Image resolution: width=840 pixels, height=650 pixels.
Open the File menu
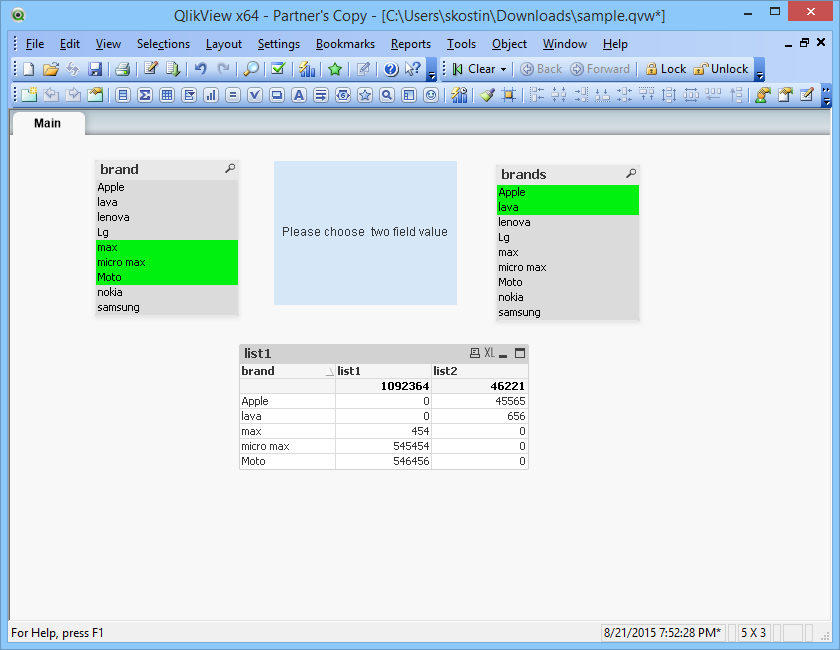35,44
